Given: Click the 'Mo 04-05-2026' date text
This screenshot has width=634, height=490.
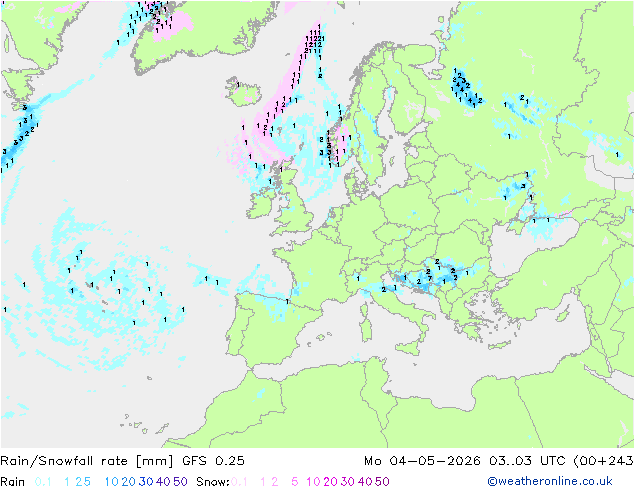Looking at the screenshot, I should pyautogui.click(x=422, y=461).
